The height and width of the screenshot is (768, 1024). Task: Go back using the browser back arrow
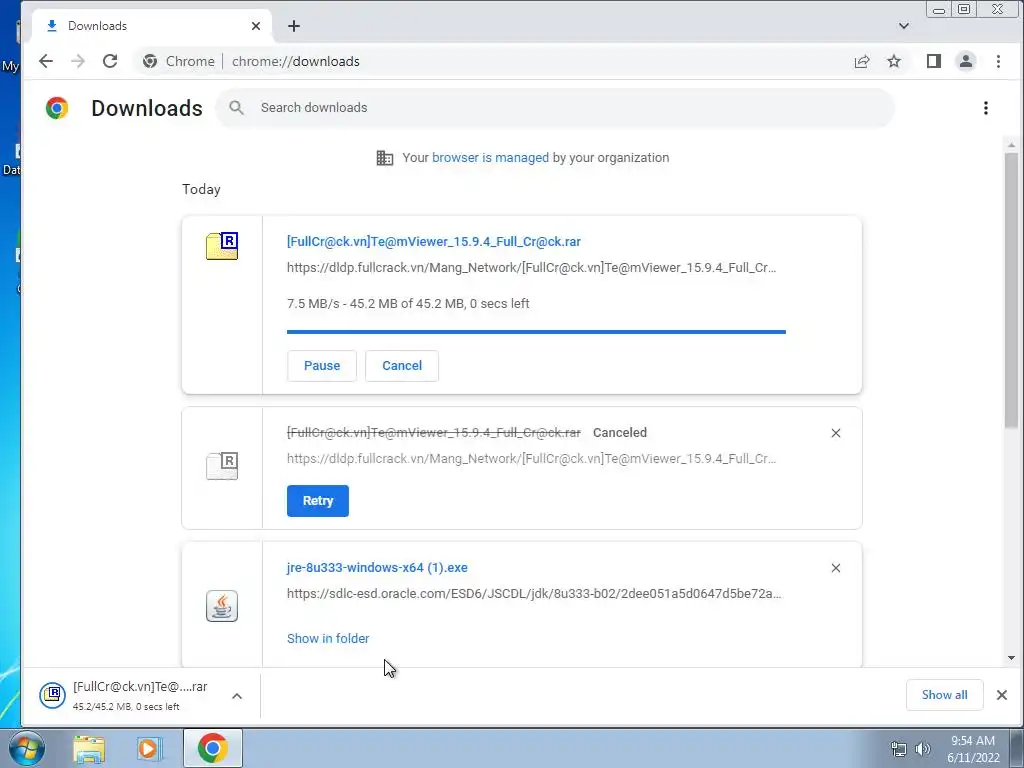[x=46, y=61]
